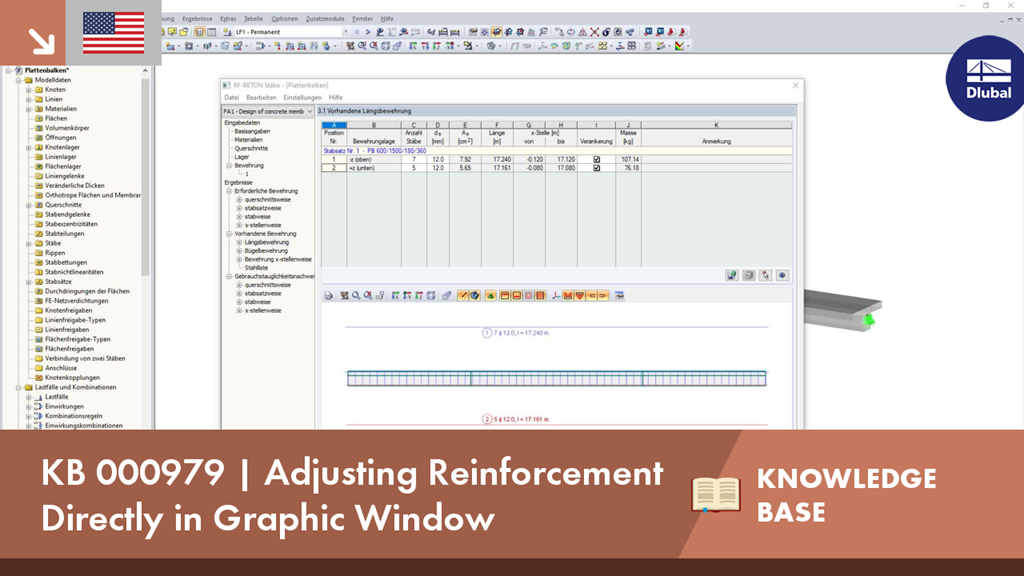This screenshot has width=1024, height=576.
Task: Toggle the highlighted pencil edit icon
Action: click(x=462, y=296)
